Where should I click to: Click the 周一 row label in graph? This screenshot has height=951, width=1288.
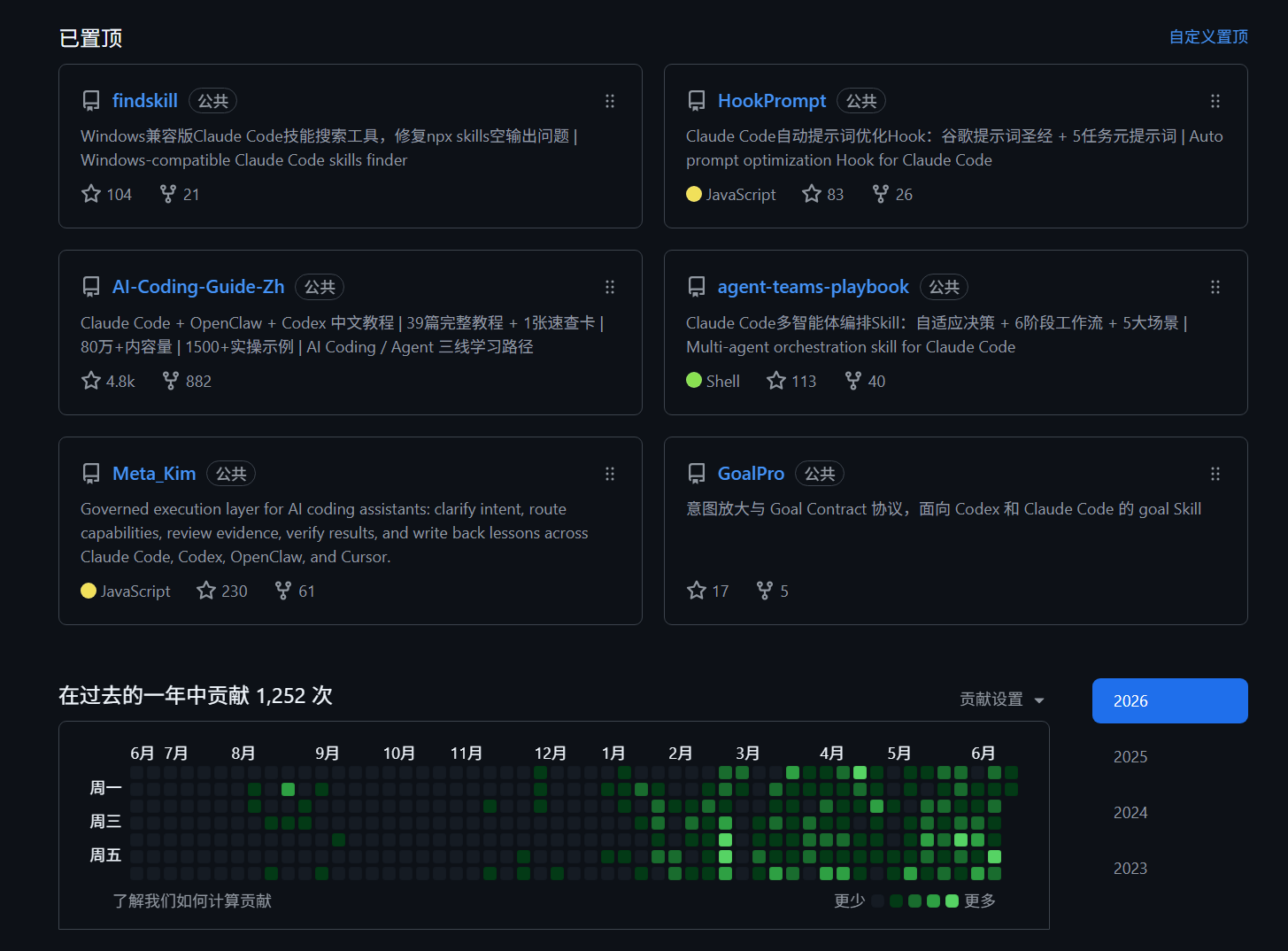coord(105,788)
